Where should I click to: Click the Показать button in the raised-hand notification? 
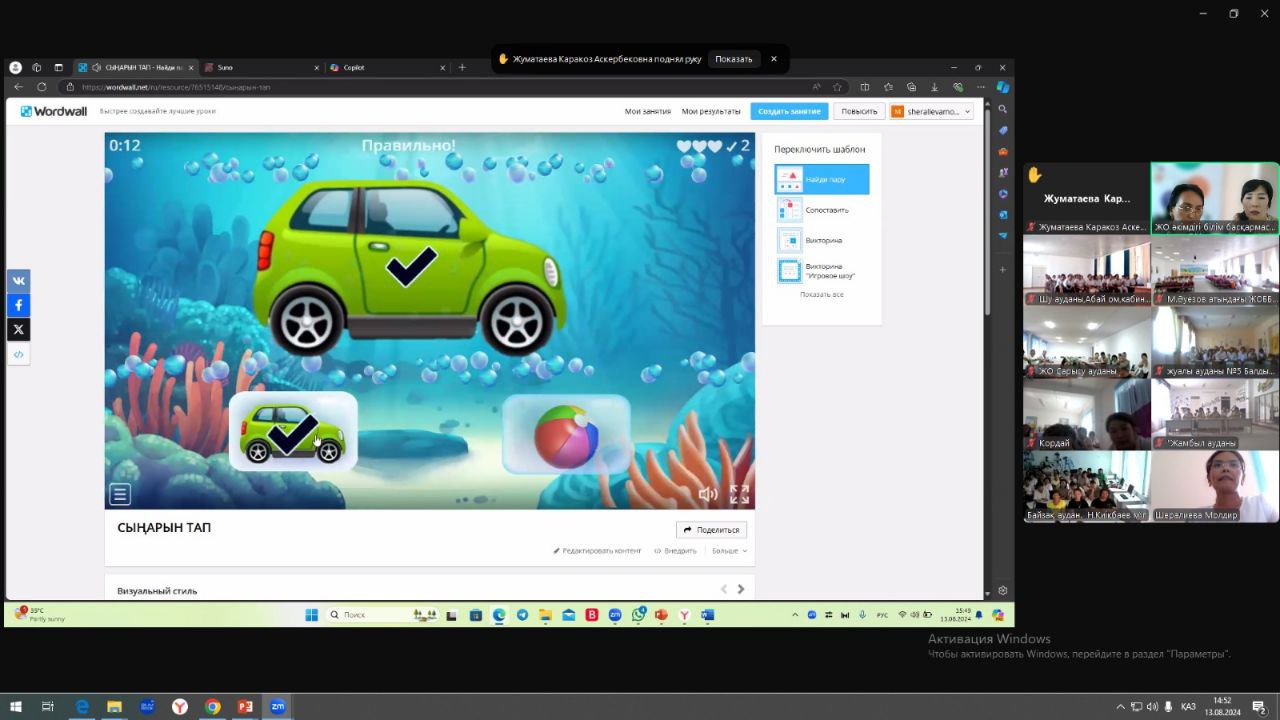point(733,59)
